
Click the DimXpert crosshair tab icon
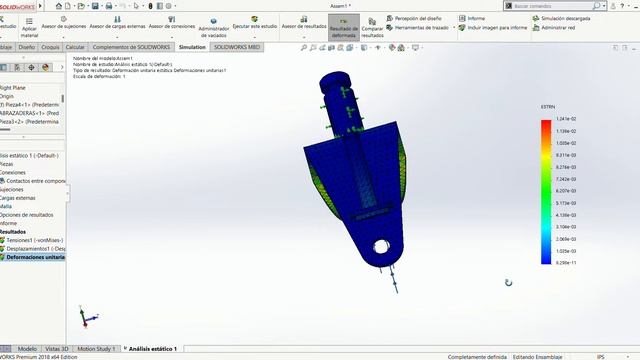pos(31,67)
